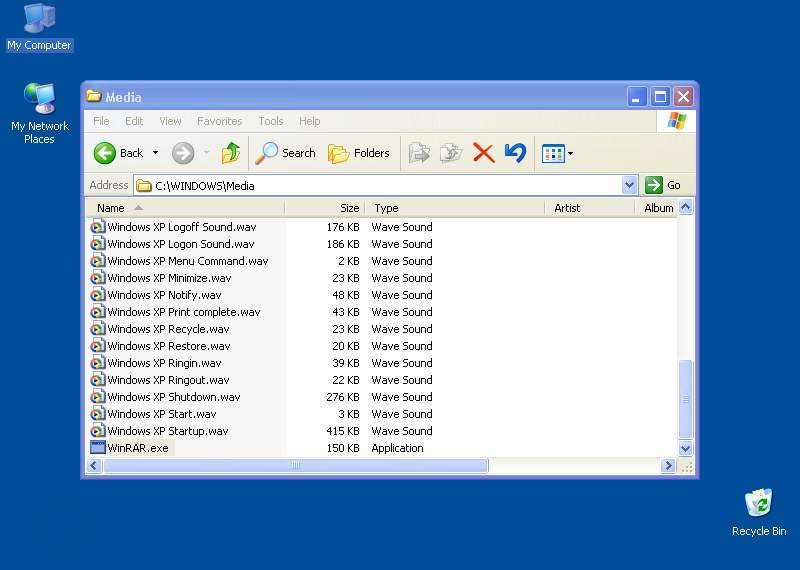The image size is (800, 570).
Task: Select the Windows XP Recycle.wav icon
Action: click(97, 329)
